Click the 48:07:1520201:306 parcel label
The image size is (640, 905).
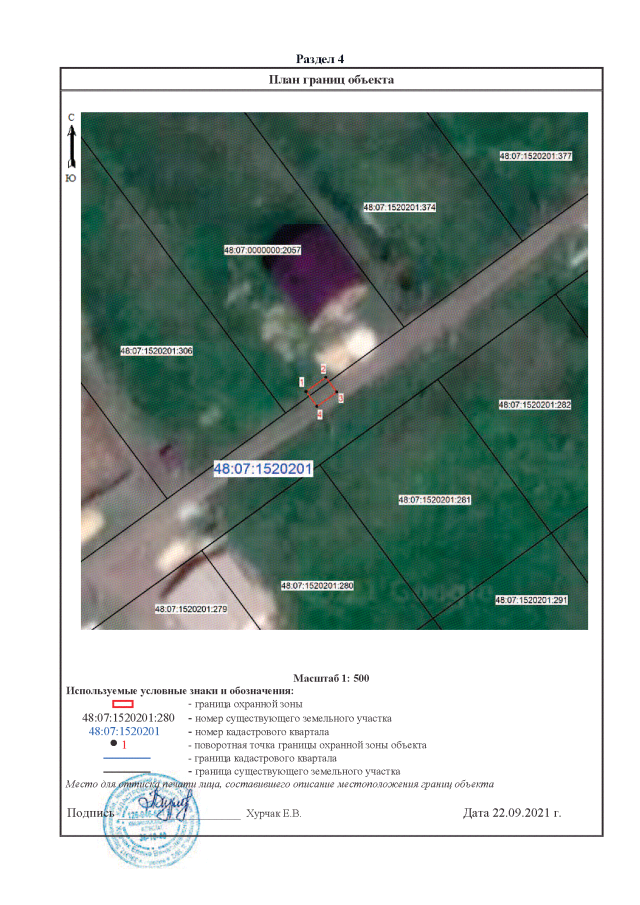[156, 351]
